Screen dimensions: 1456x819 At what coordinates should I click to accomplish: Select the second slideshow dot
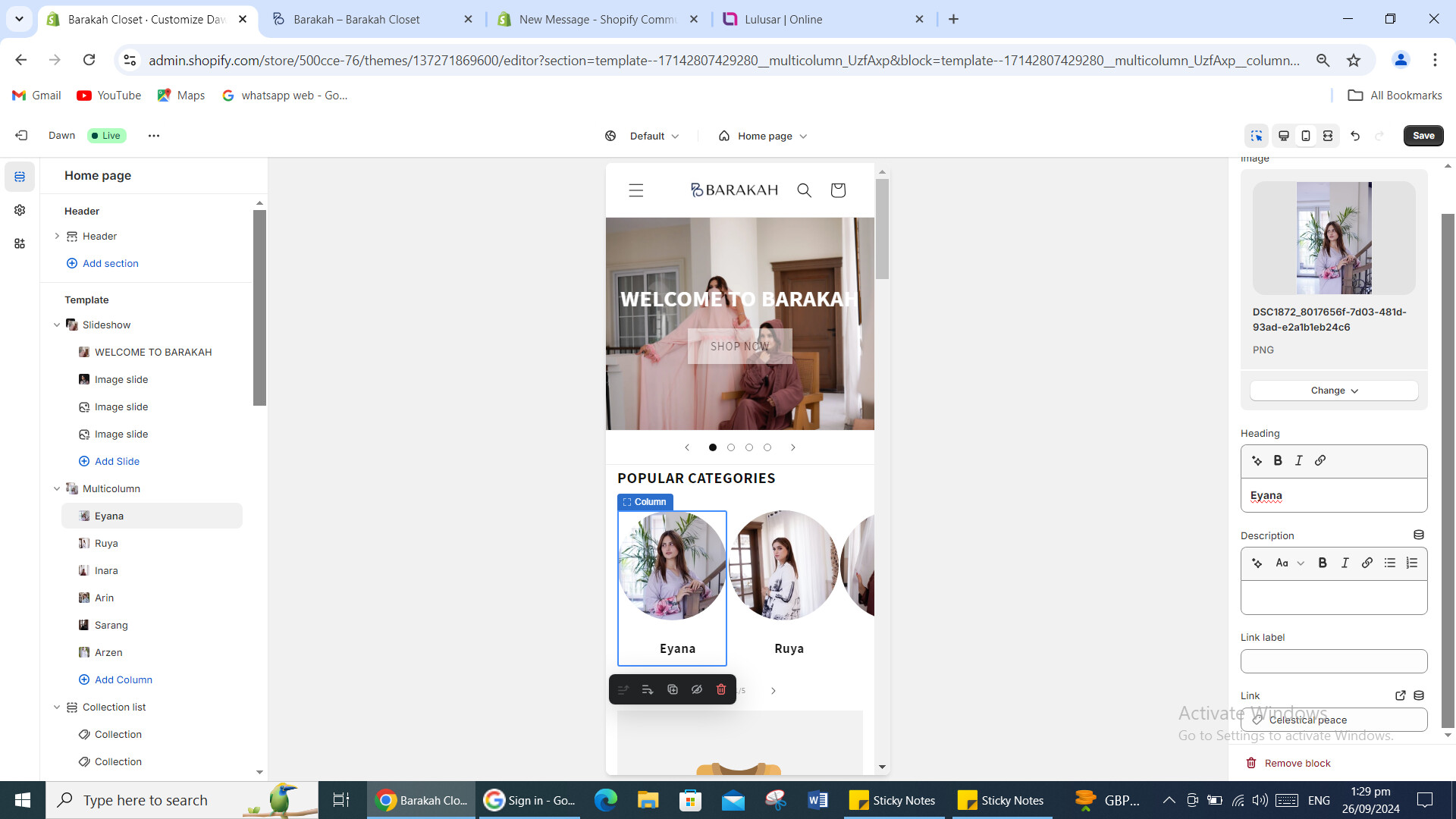(731, 447)
